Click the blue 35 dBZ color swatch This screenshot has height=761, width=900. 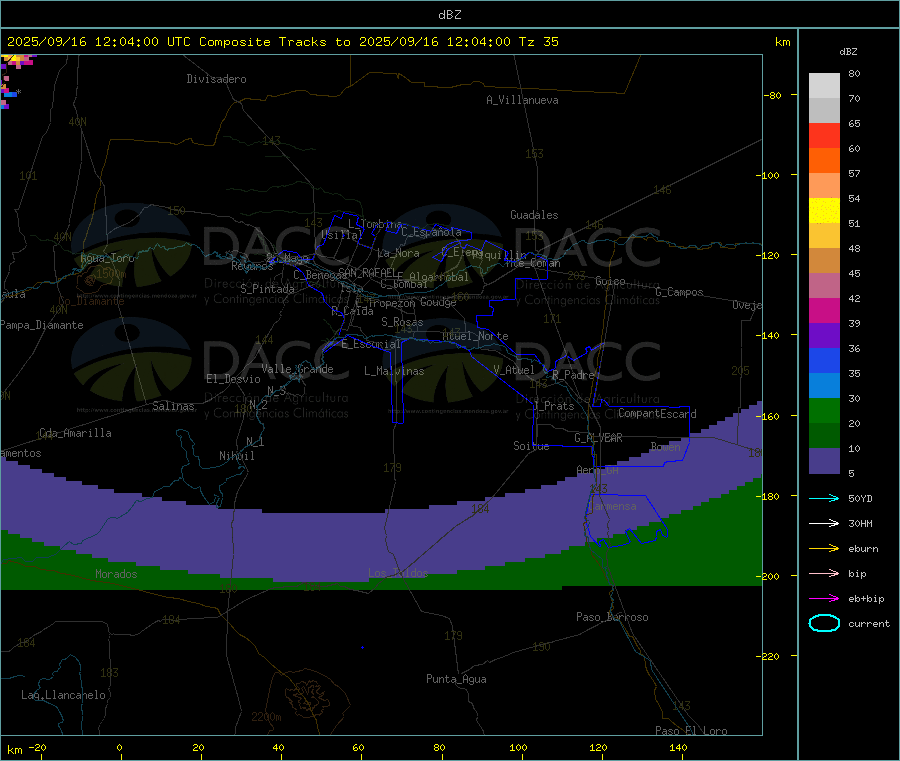[x=824, y=360]
